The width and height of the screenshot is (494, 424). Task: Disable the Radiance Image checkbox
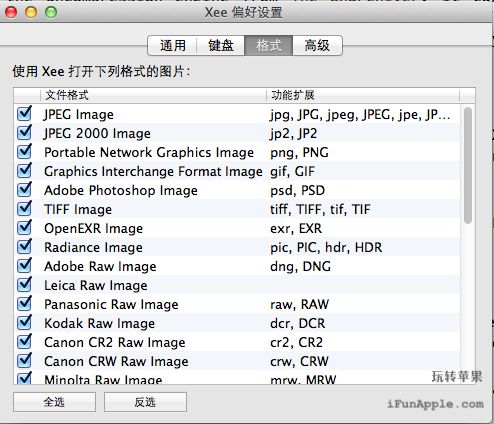tap(25, 247)
